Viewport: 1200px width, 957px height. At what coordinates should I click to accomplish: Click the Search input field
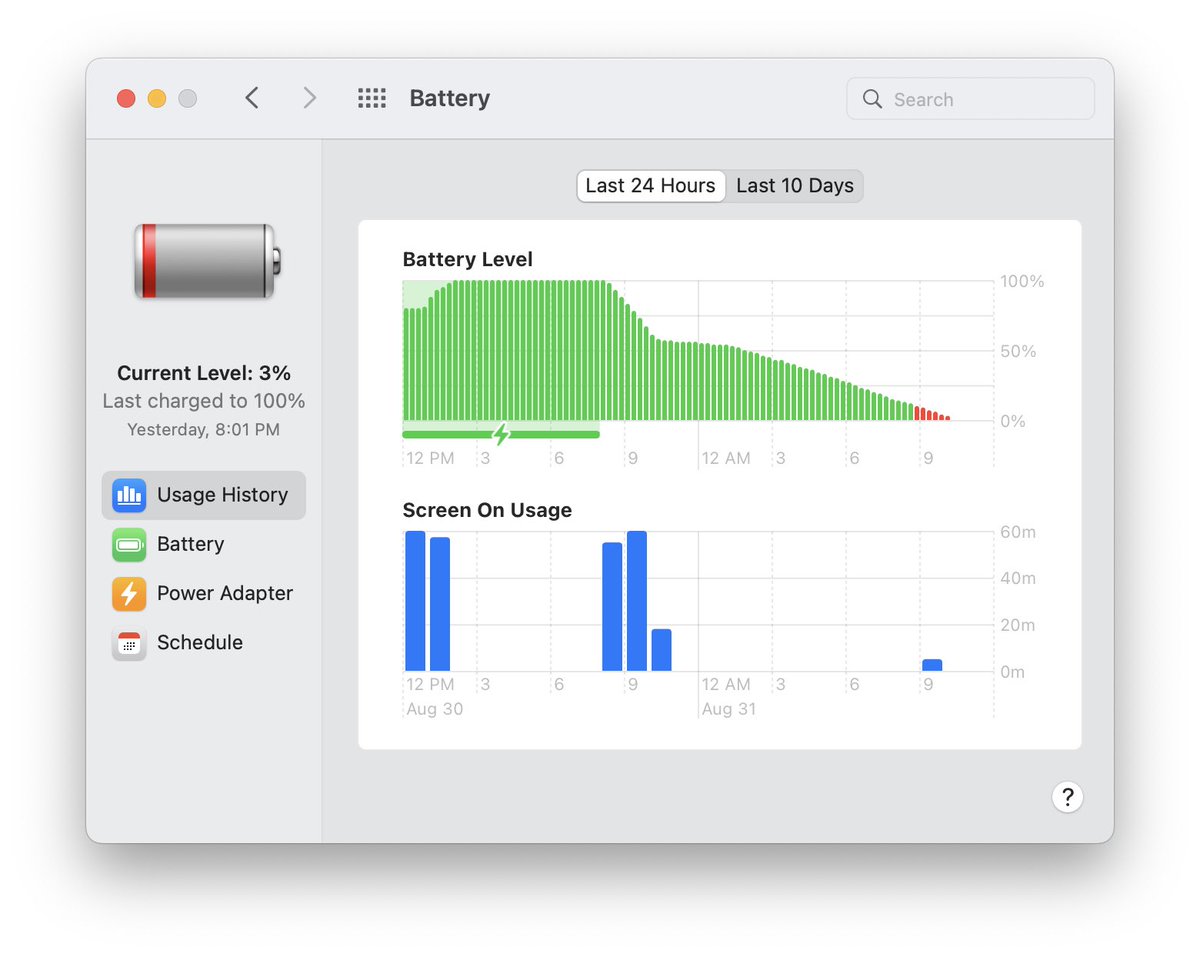[970, 99]
